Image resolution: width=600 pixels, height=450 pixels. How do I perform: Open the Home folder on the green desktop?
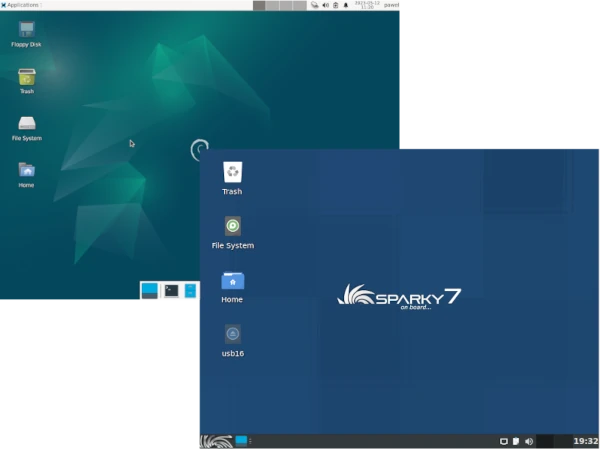[26, 175]
